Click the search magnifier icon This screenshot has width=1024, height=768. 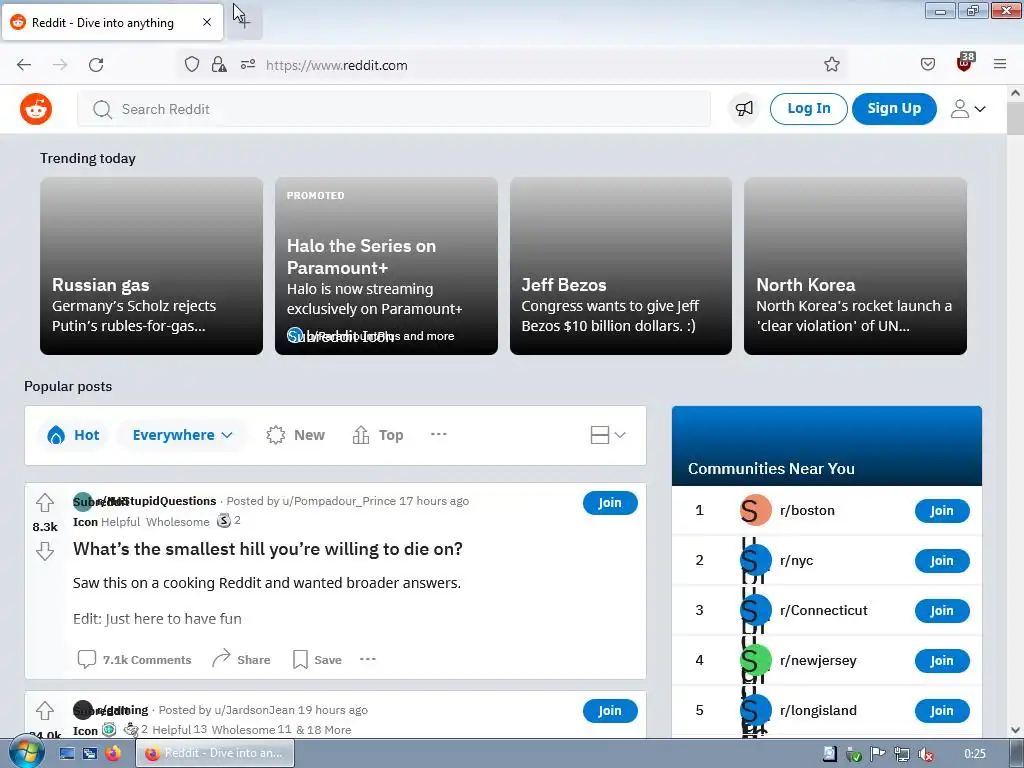[102, 109]
